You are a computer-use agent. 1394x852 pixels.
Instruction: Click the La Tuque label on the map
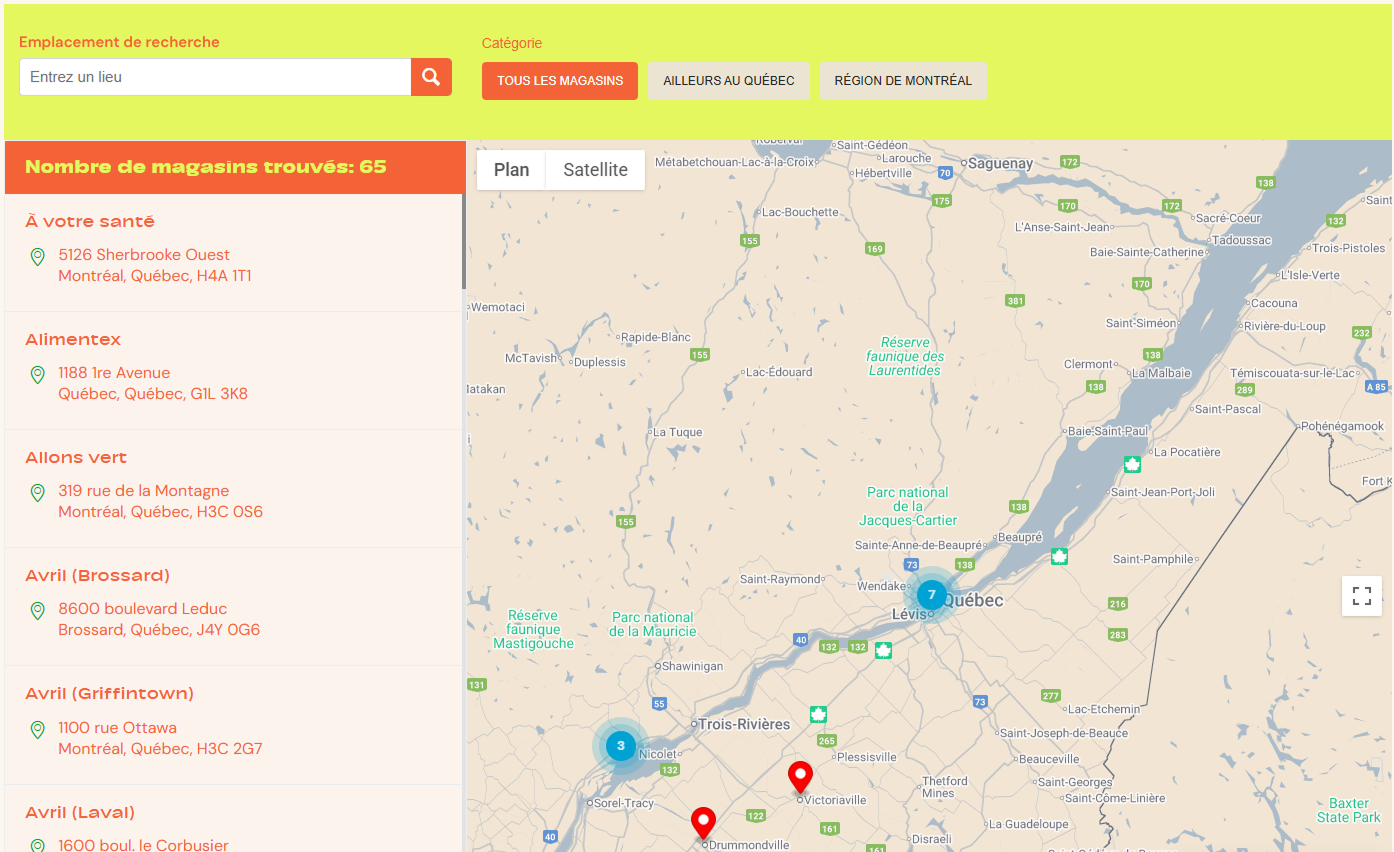pyautogui.click(x=678, y=433)
